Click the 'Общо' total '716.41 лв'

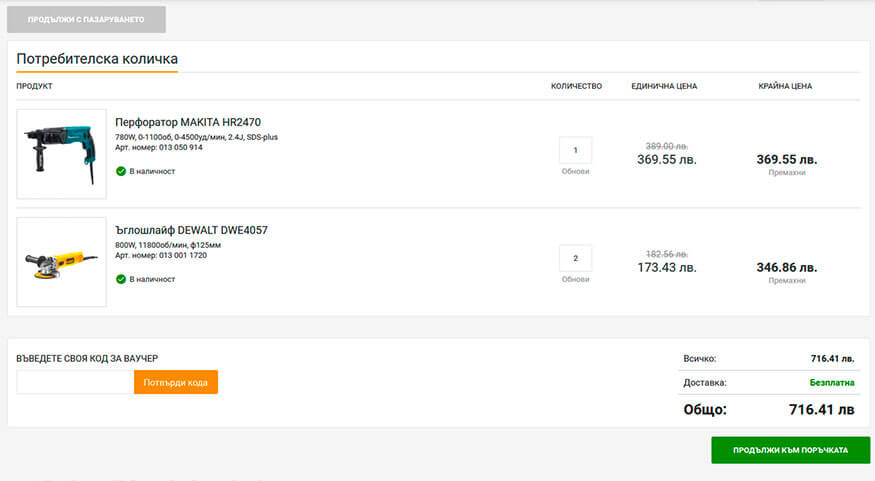click(x=821, y=410)
